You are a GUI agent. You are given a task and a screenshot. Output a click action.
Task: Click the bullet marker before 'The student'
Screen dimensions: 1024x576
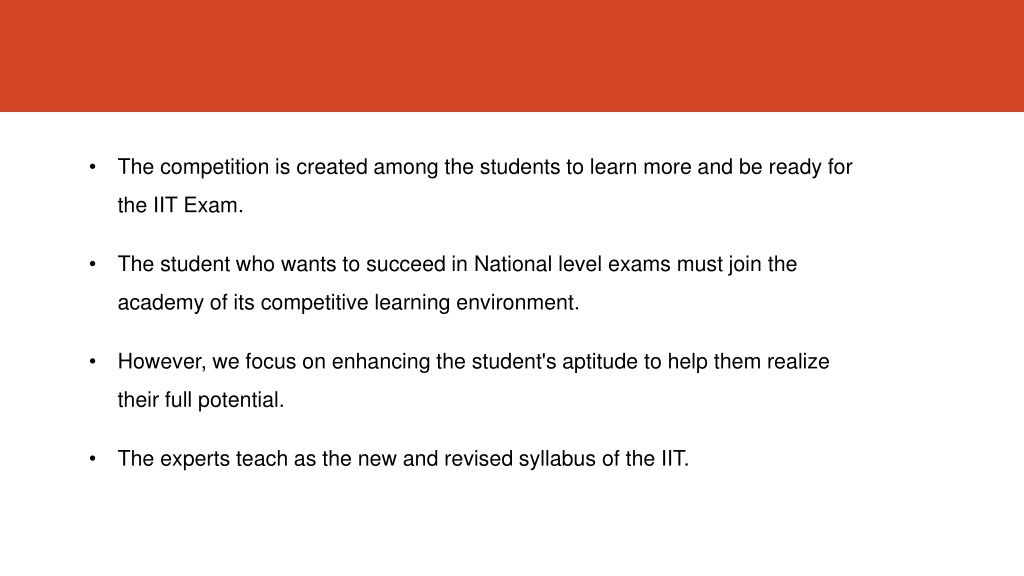[x=93, y=264]
